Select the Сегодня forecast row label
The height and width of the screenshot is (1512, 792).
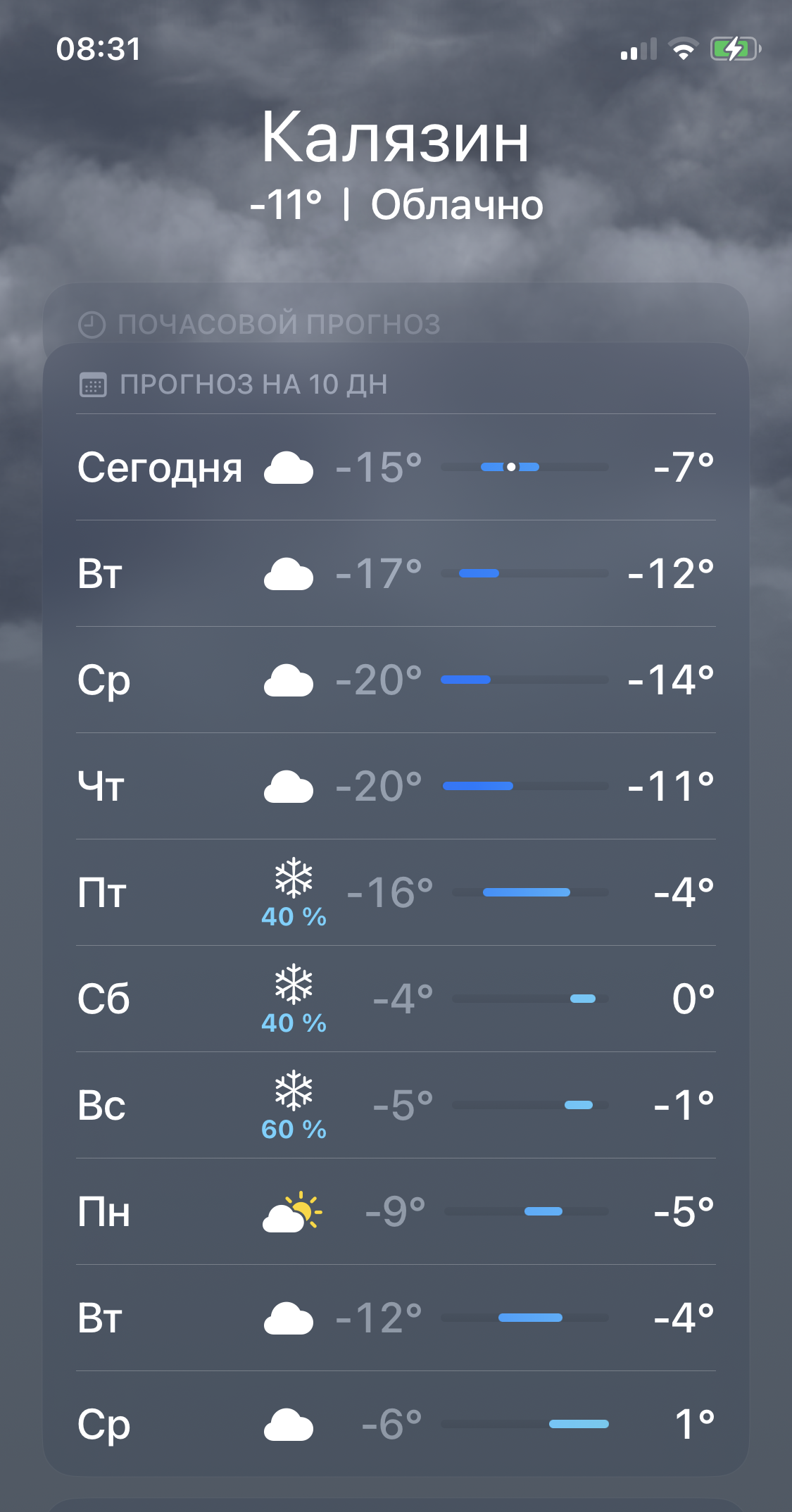click(160, 468)
